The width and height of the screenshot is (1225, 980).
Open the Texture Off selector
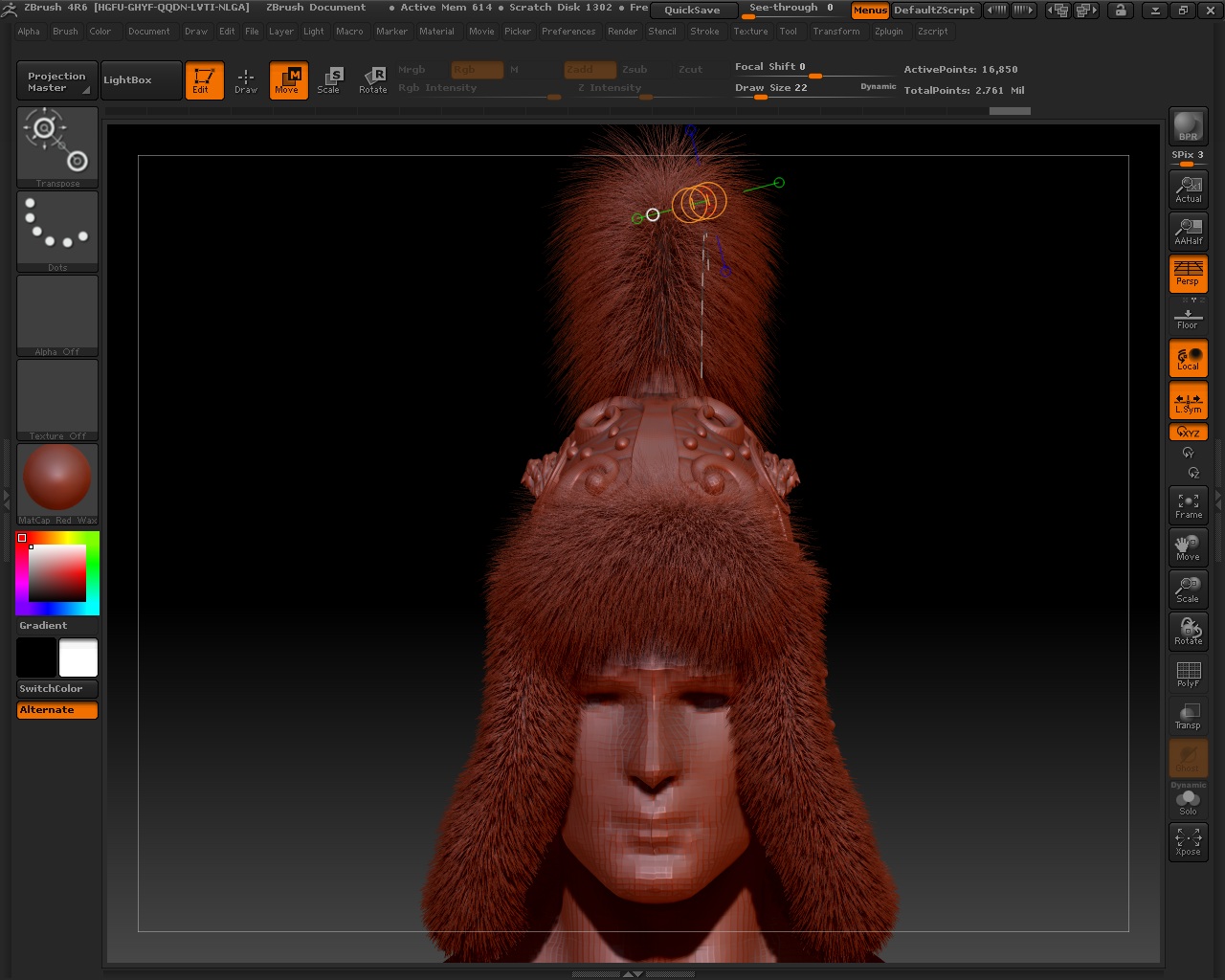coord(57,400)
